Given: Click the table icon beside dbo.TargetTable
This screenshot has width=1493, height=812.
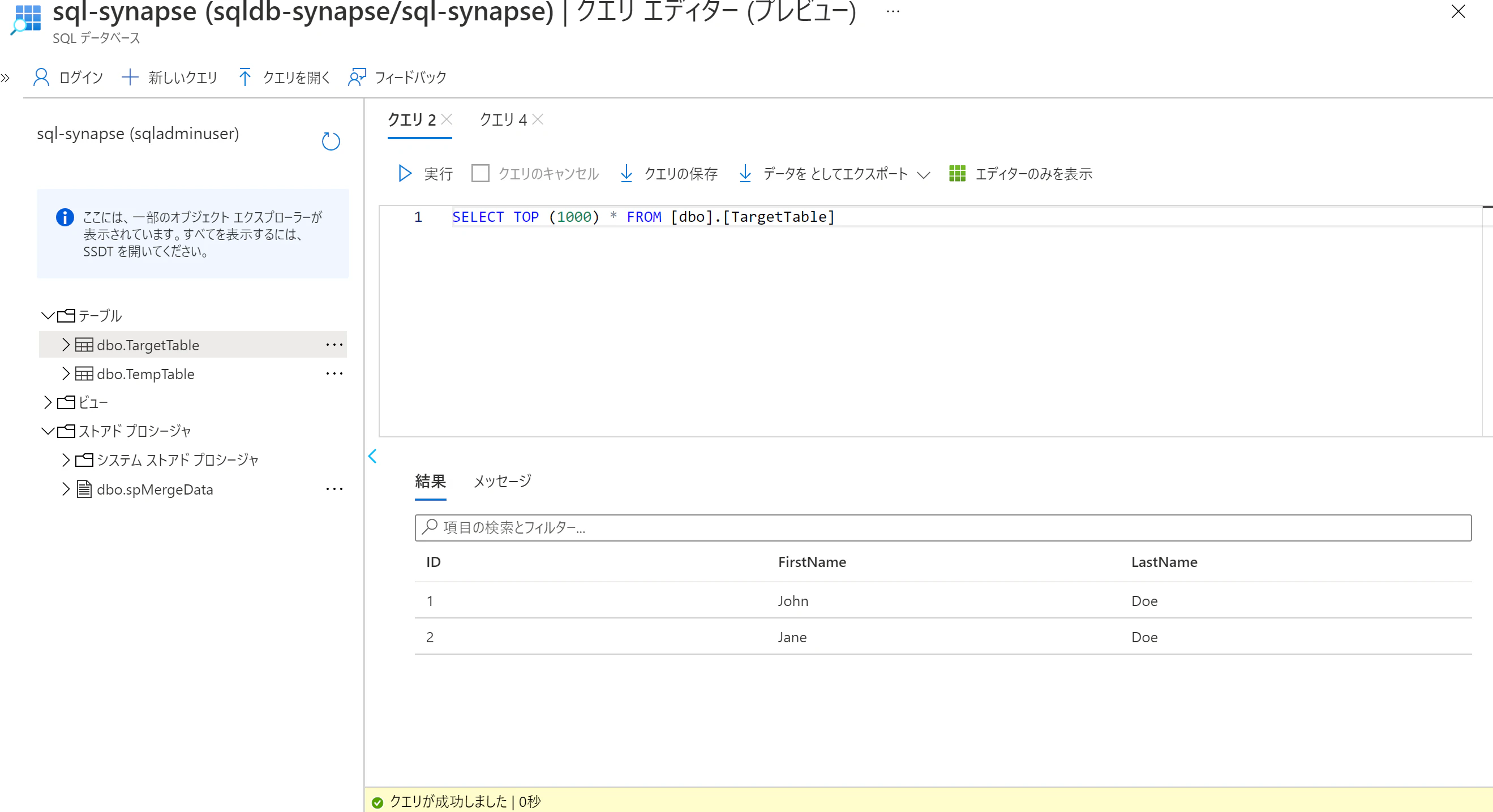Looking at the screenshot, I should 84,345.
